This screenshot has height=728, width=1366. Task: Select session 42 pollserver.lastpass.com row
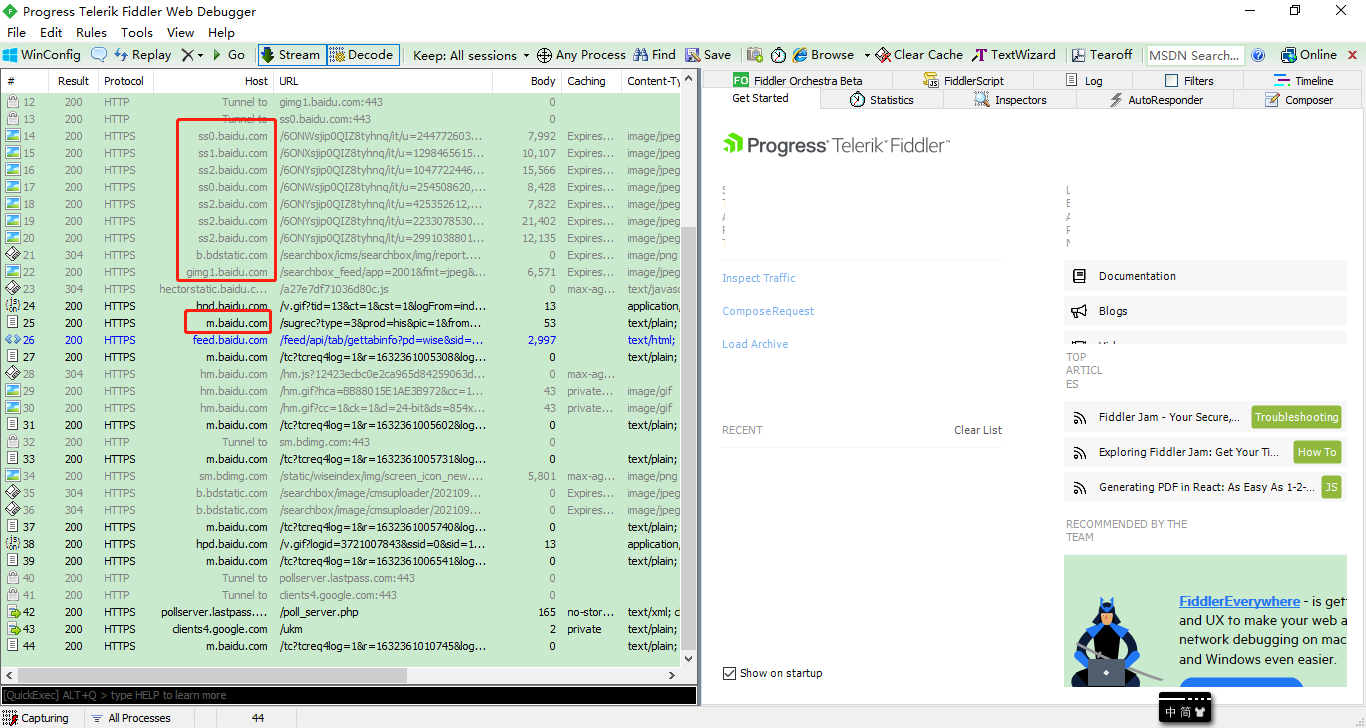(x=340, y=612)
